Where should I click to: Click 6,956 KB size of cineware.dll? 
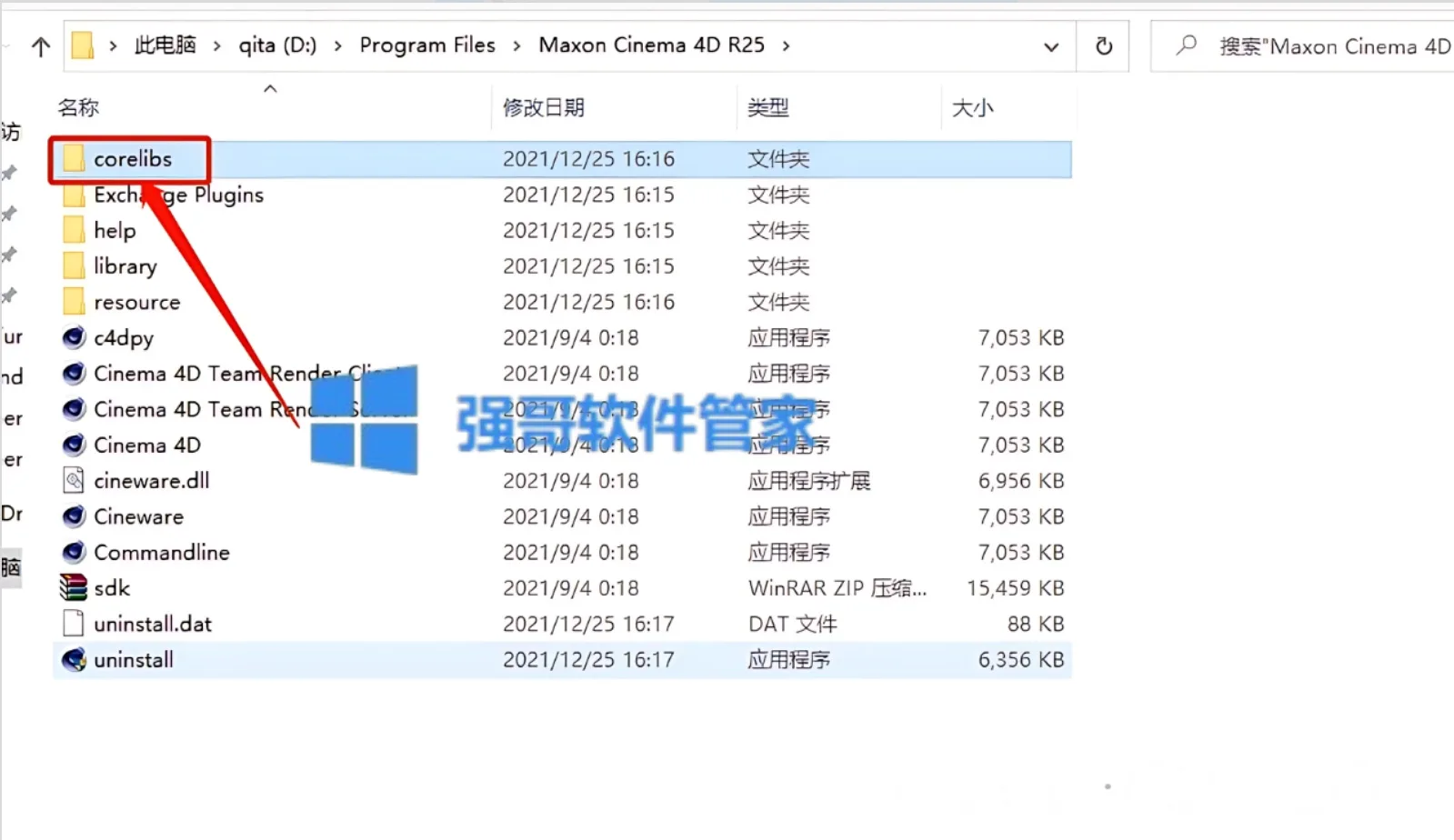1021,481
